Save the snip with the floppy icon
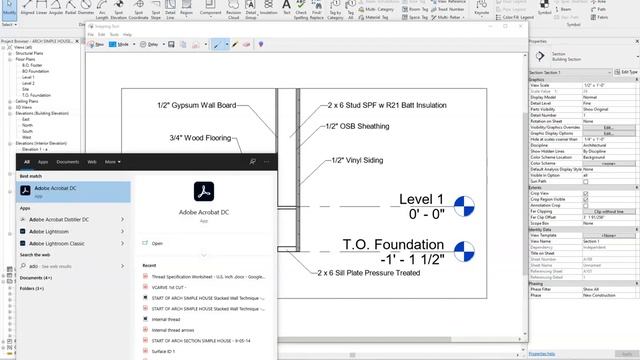 (171, 44)
